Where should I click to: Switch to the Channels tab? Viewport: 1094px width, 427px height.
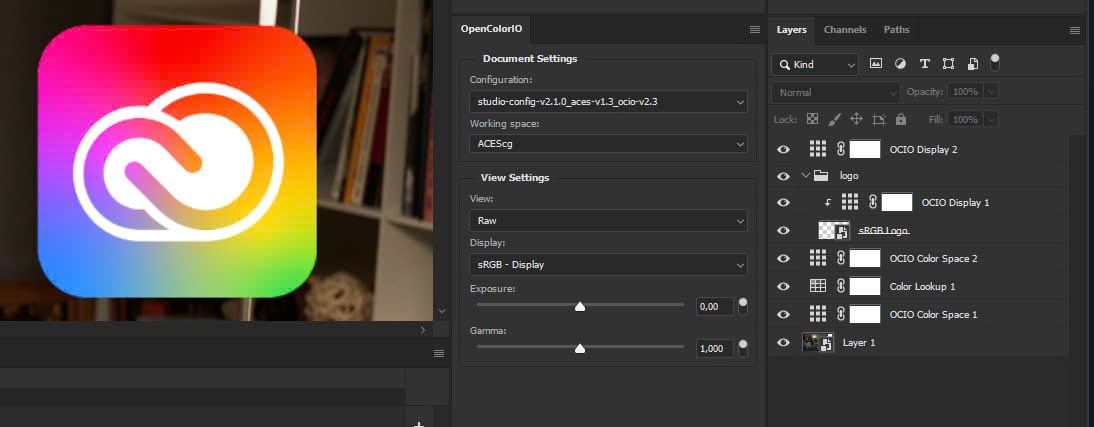[845, 30]
